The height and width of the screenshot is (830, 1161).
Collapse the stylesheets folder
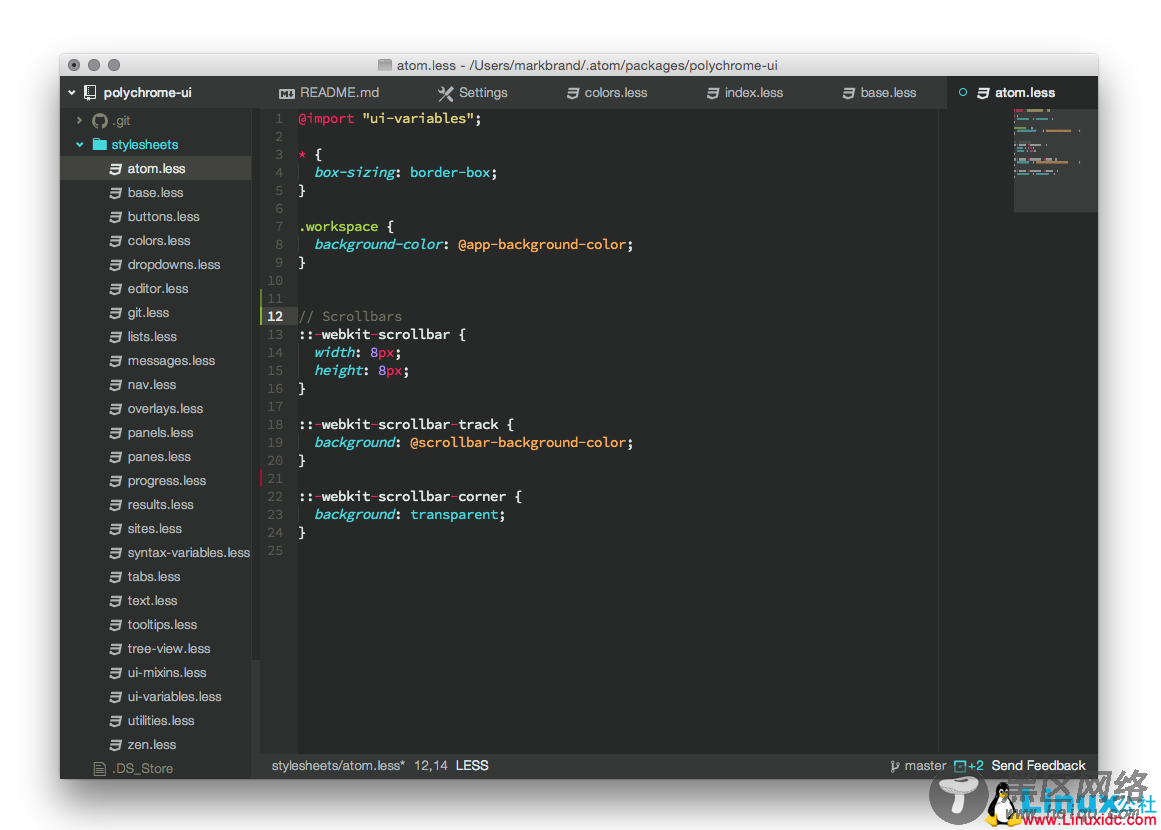click(x=79, y=144)
